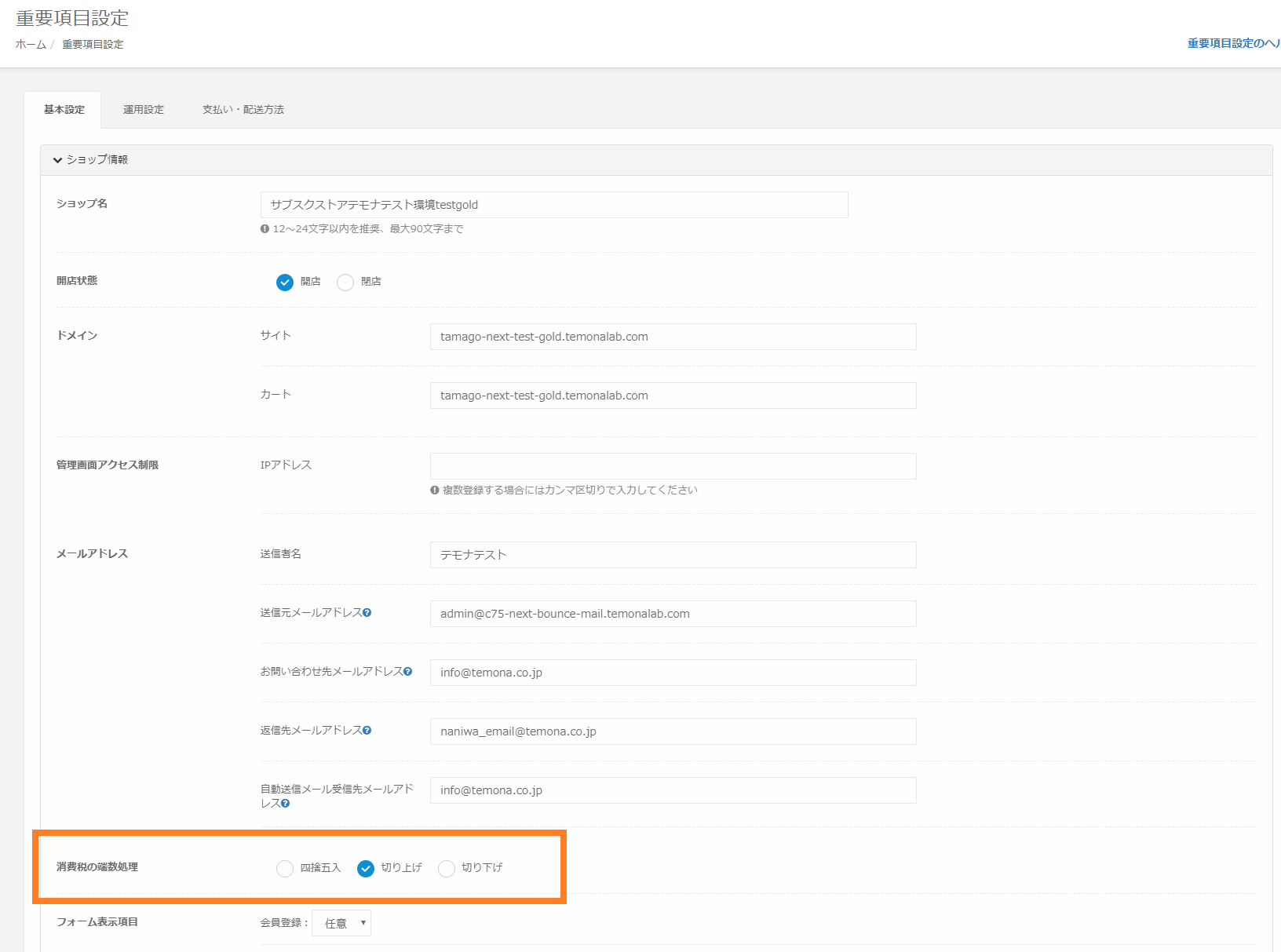1281x952 pixels.
Task: Click the ショップ名 input field
Action: coord(554,205)
